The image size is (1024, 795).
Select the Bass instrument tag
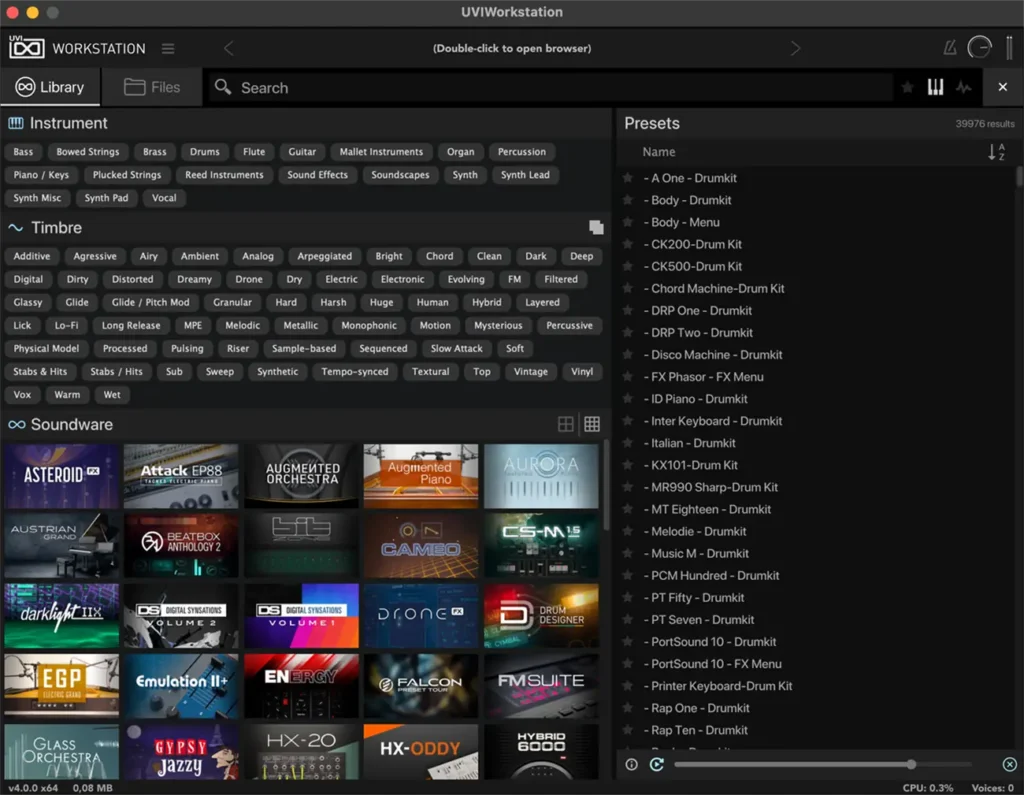click(x=23, y=152)
